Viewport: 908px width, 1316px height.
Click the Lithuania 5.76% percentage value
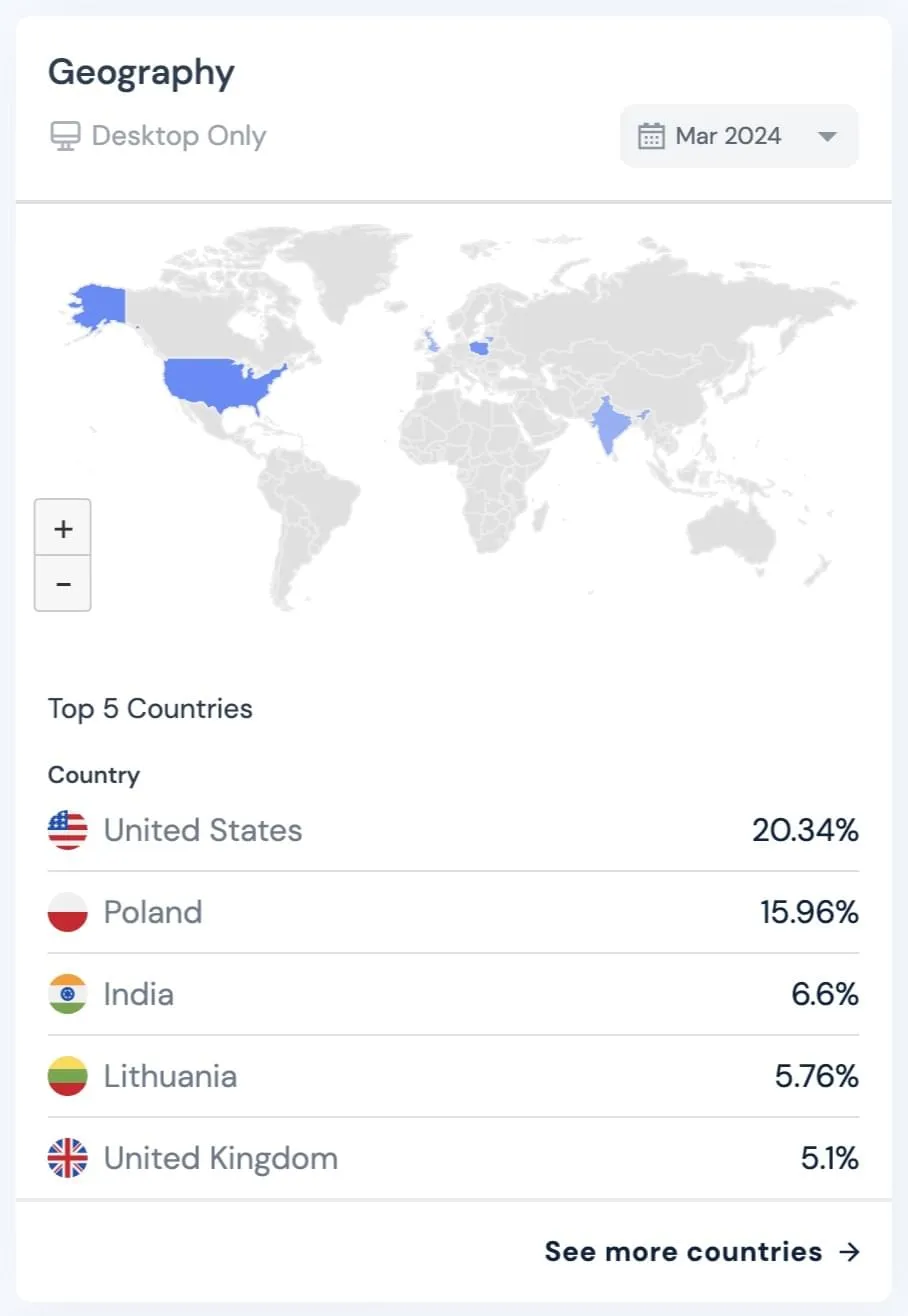pyautogui.click(x=816, y=1076)
